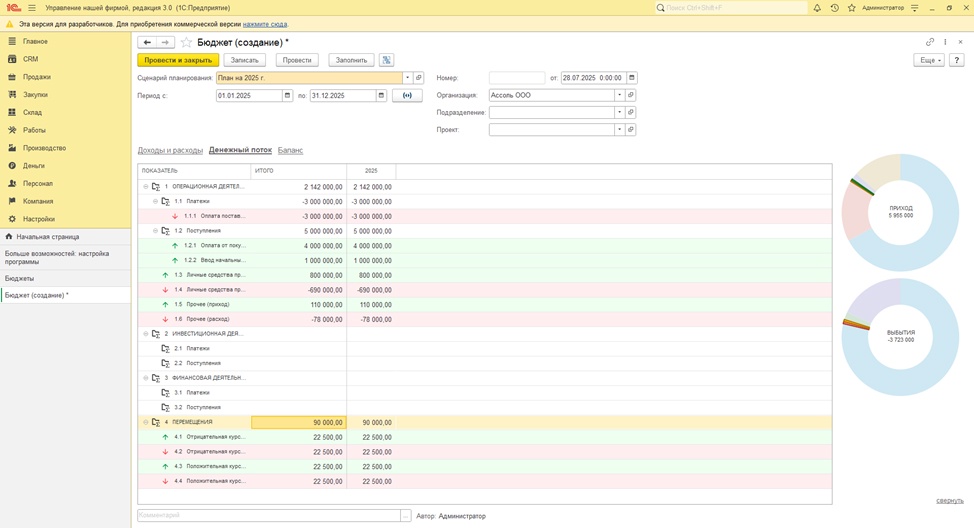Click the period selection button

[x=407, y=96]
